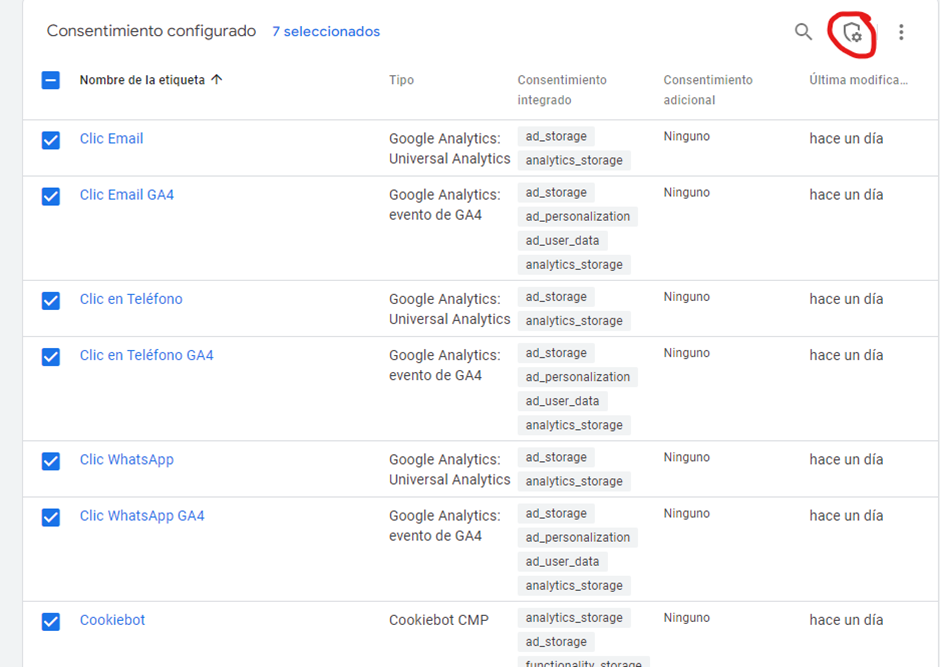Open the Clic WhatsApp GA4 tag
Viewport: 940px width, 667px height.
coord(142,516)
